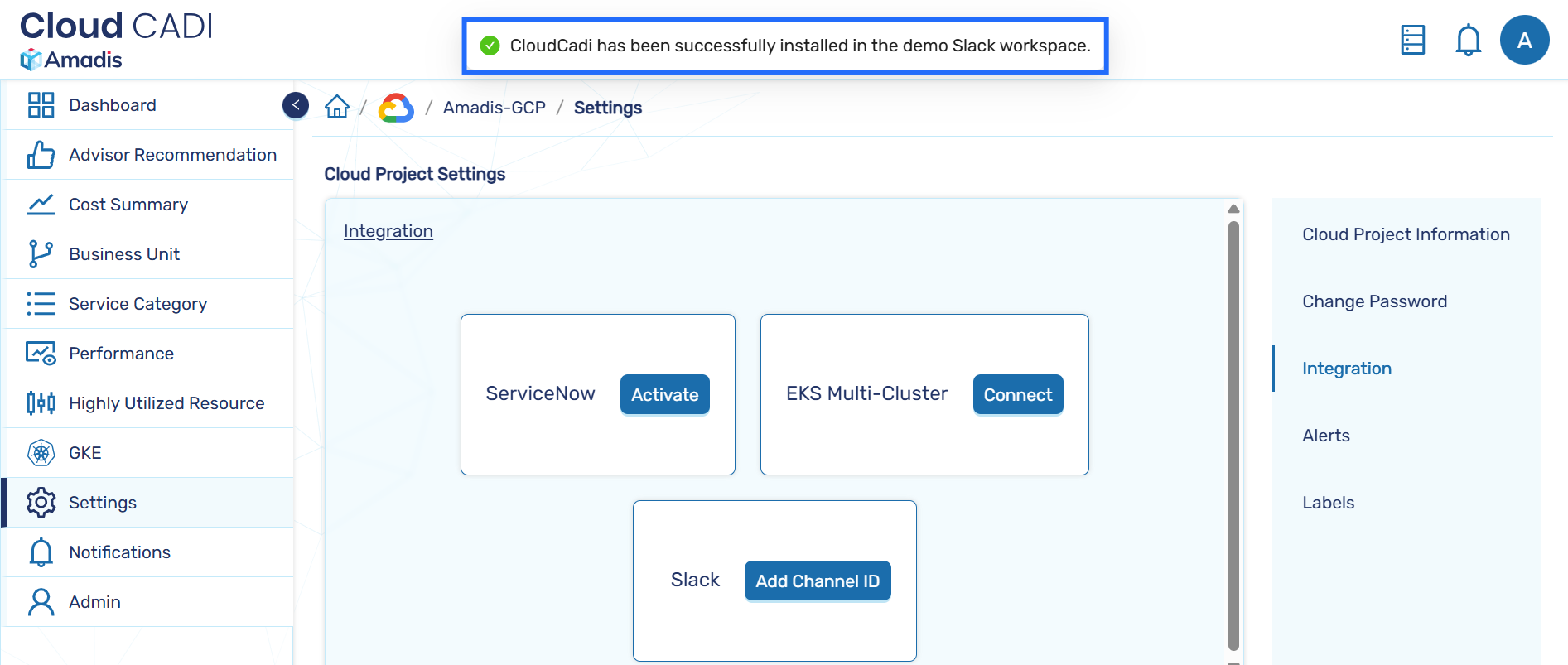Open the notification bell in header

coord(1468,40)
